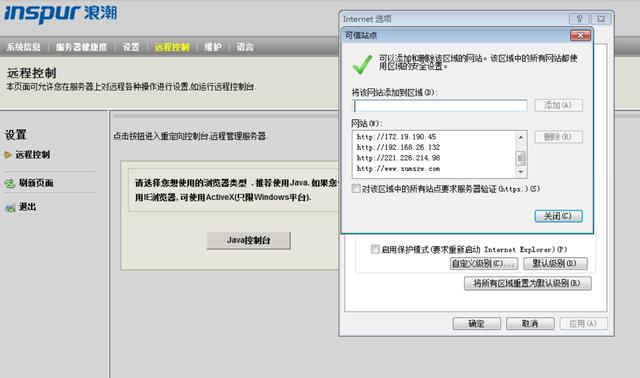
Task: Click the 应用(A) button
Action: coord(583,324)
